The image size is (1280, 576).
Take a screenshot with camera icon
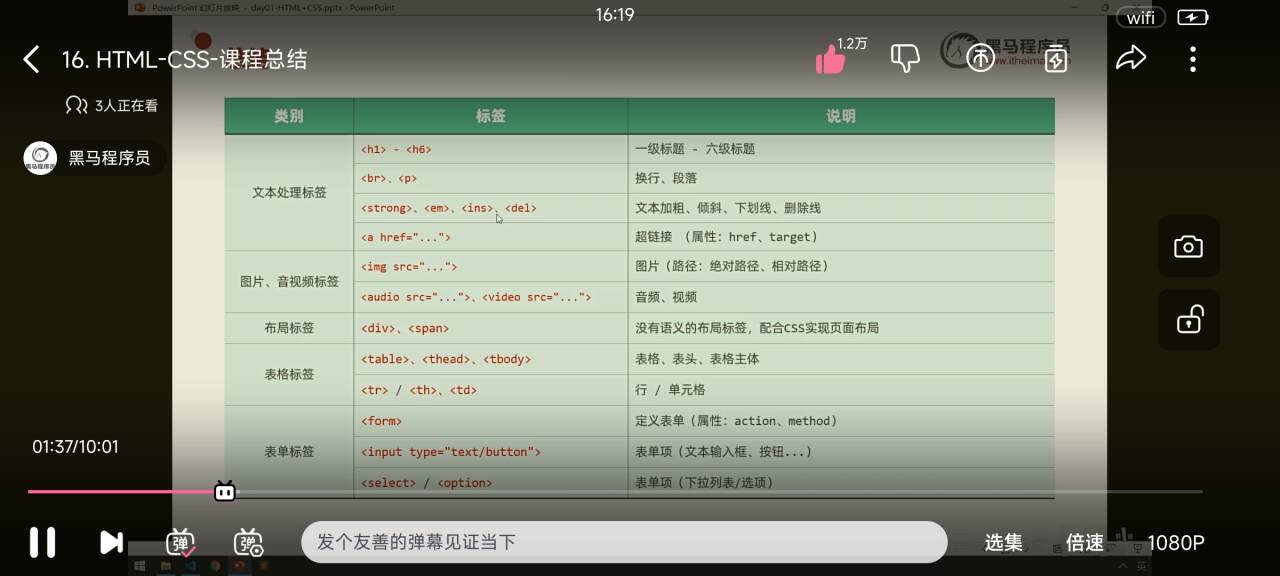(x=1188, y=246)
